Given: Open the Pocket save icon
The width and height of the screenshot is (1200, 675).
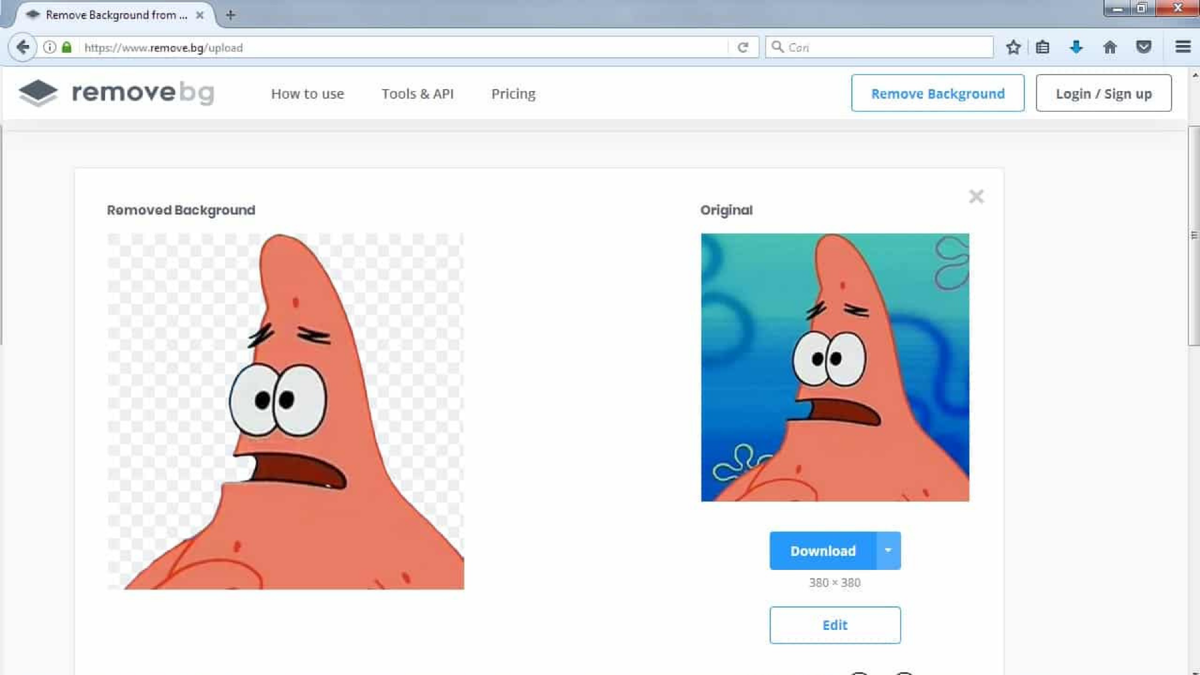Looking at the screenshot, I should click(x=1141, y=46).
